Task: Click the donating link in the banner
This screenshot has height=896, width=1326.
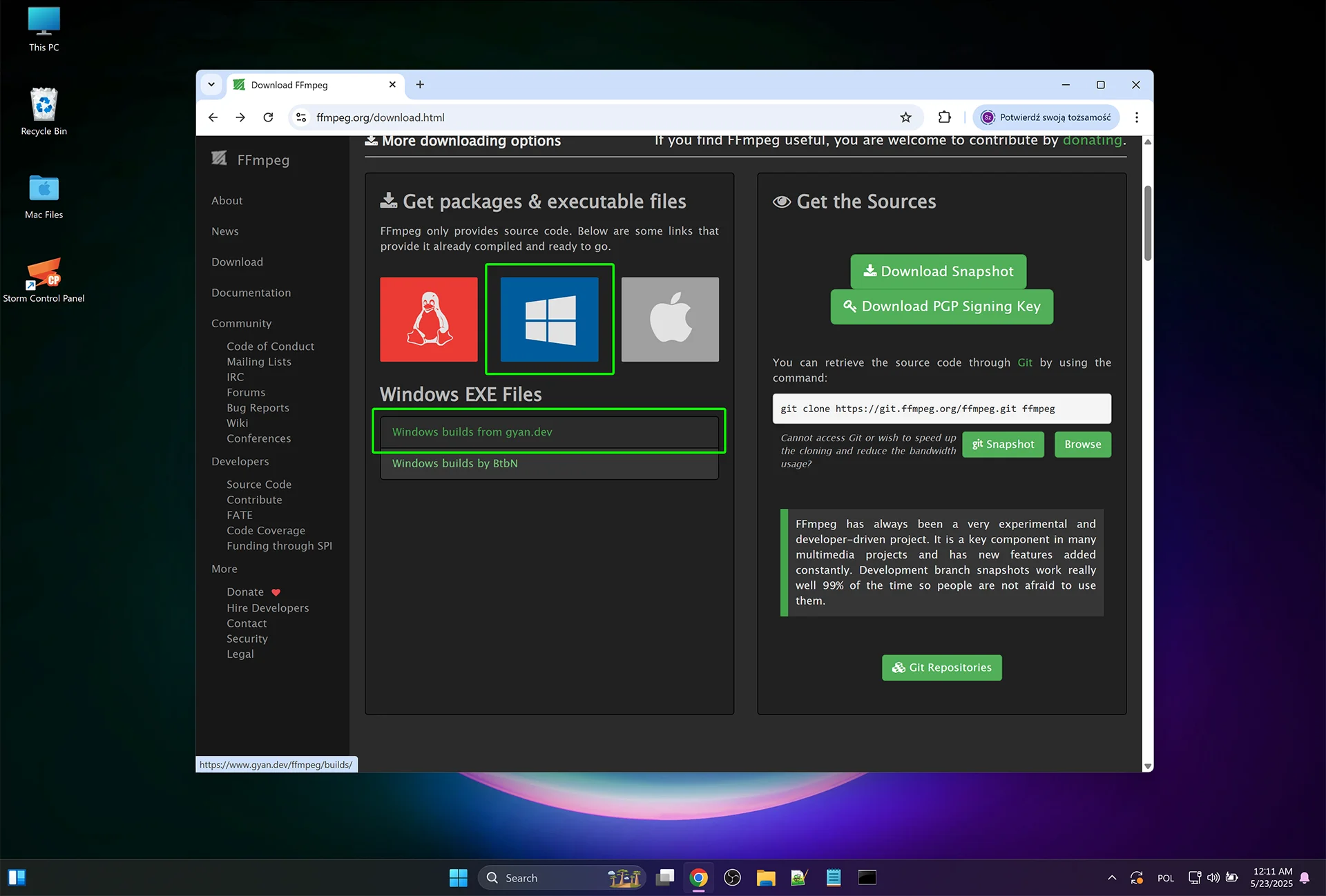Action: 1093,139
